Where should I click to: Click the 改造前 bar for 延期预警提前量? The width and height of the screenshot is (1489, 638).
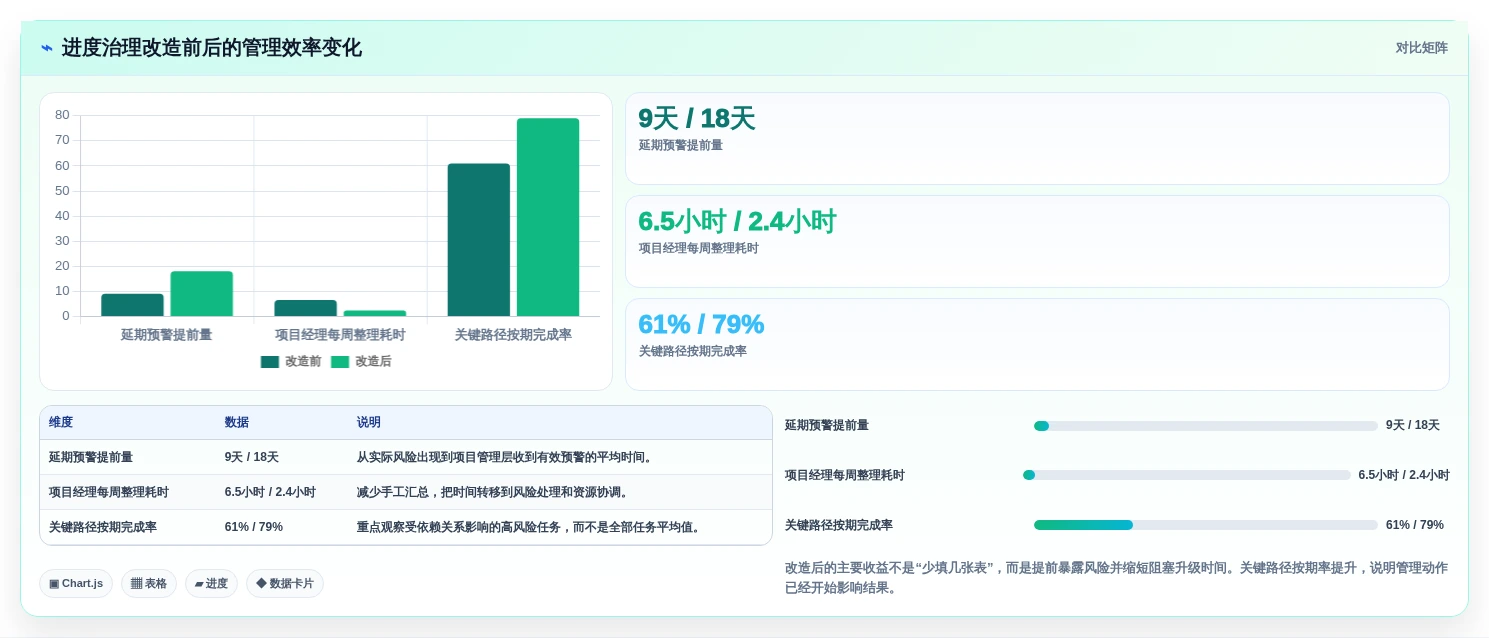(x=132, y=305)
